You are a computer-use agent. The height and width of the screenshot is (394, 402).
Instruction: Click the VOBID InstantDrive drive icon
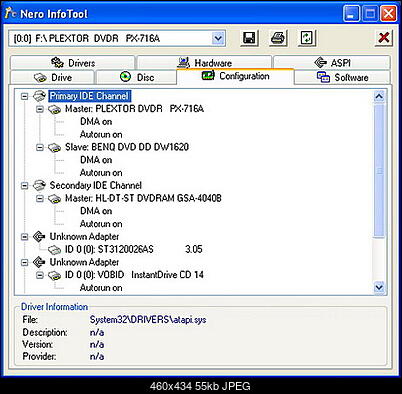(x=54, y=275)
